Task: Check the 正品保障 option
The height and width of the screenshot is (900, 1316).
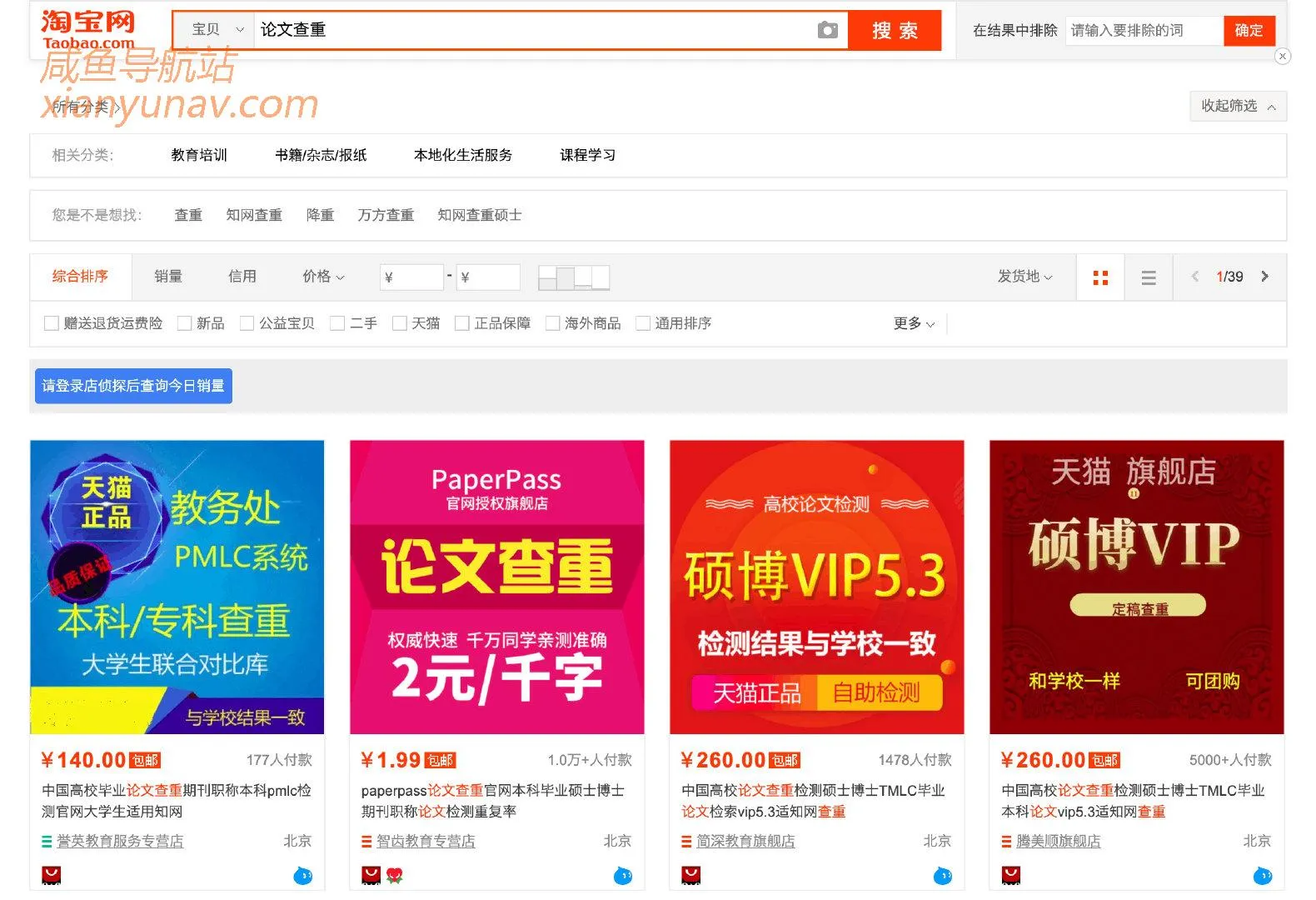Action: coord(462,323)
